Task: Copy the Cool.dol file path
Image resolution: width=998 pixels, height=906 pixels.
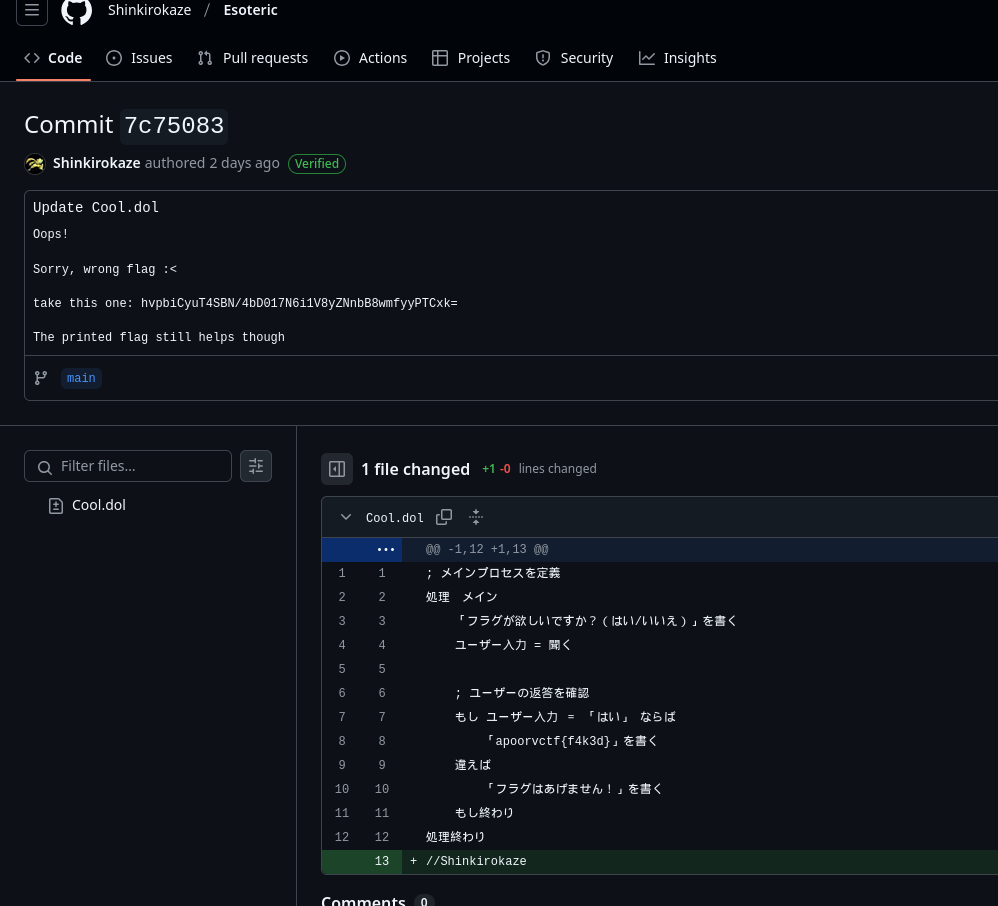Action: click(x=444, y=517)
